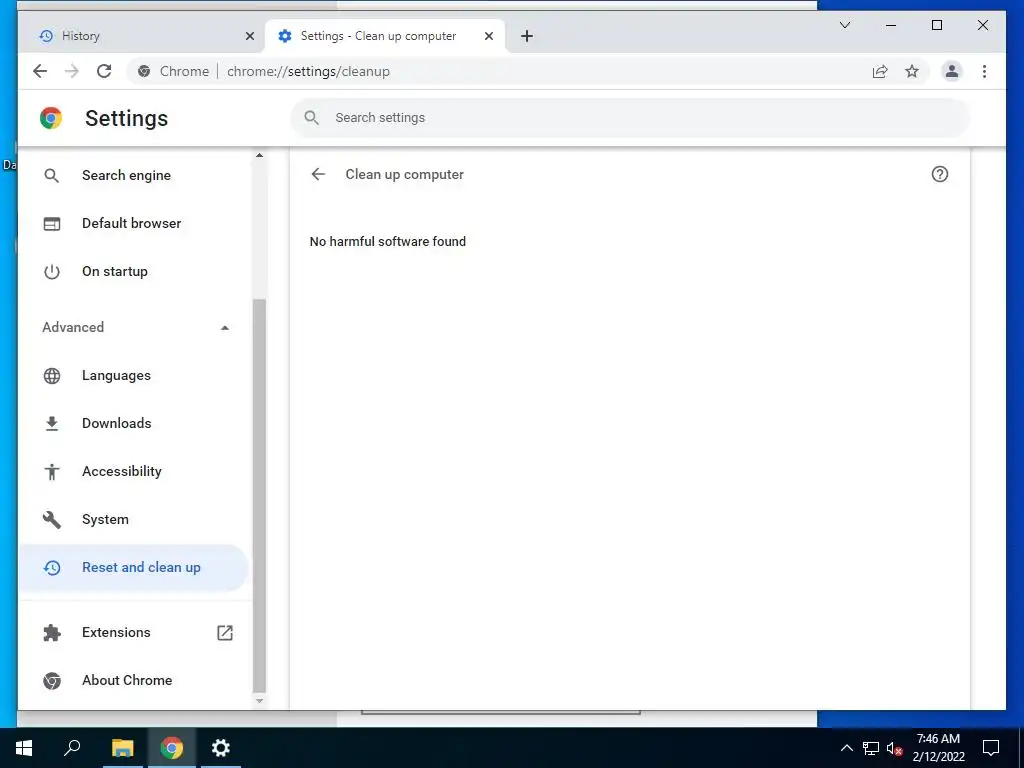Click the external link icon next to Extensions

click(x=225, y=632)
